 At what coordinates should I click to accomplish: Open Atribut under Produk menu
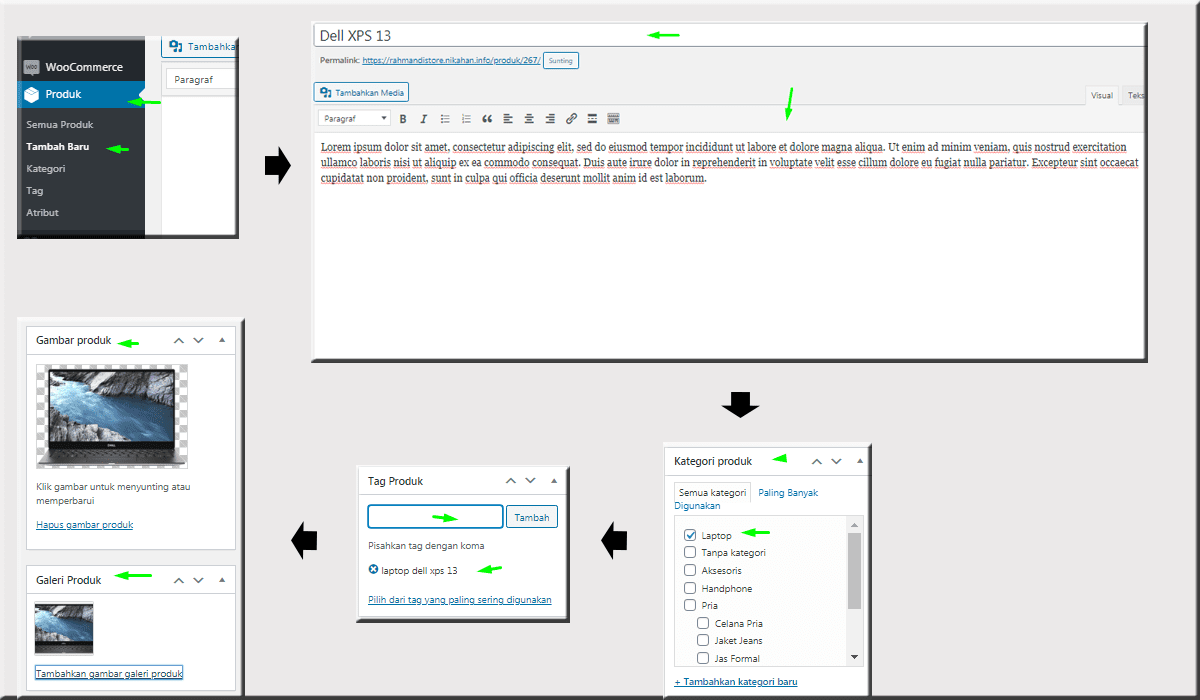tap(43, 213)
